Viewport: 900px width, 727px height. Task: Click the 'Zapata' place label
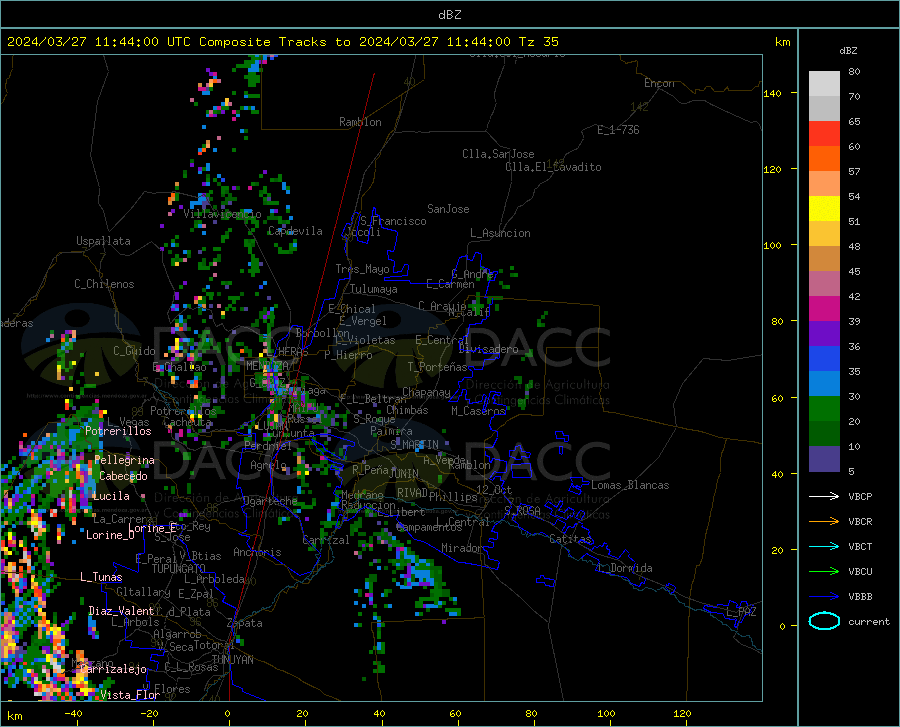[x=245, y=623]
